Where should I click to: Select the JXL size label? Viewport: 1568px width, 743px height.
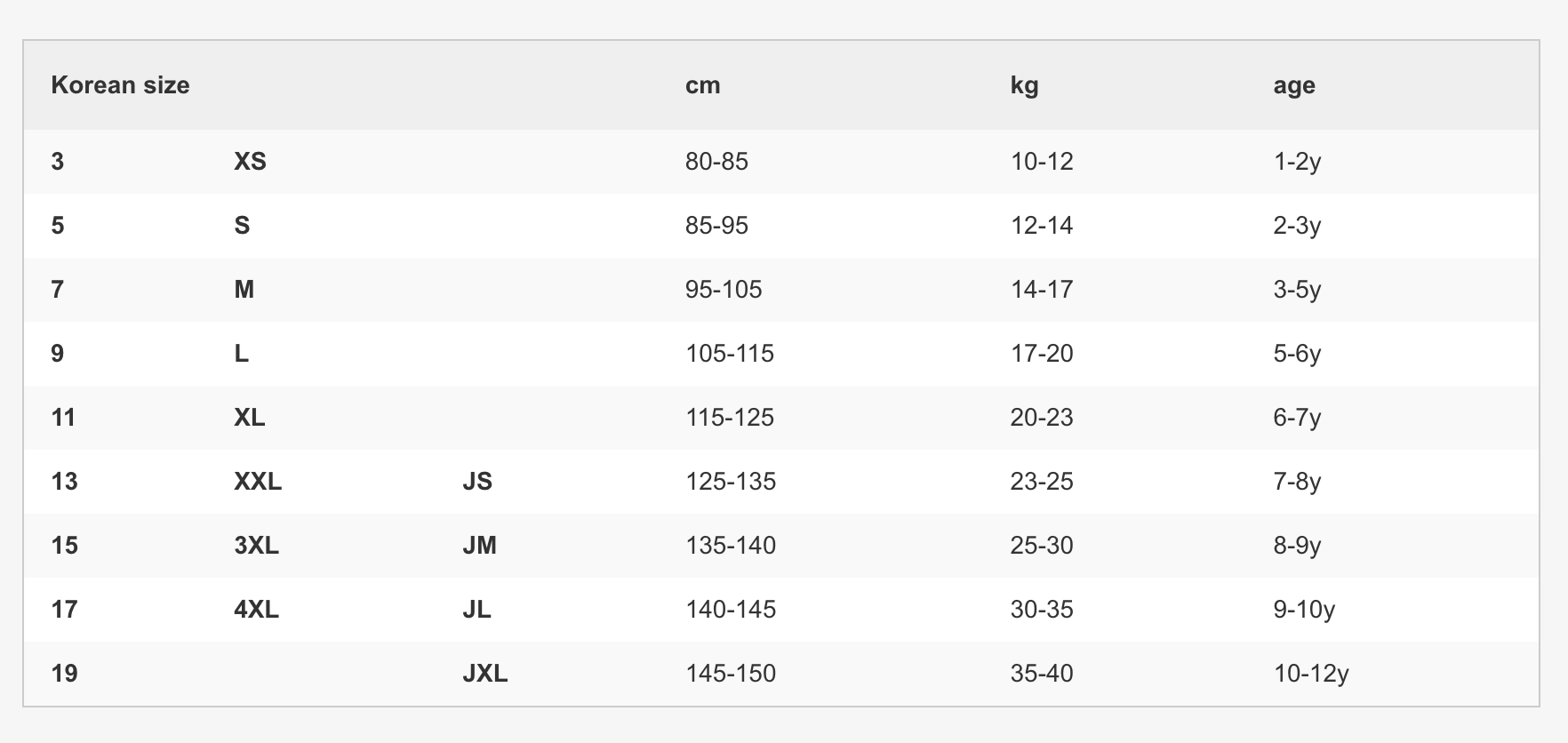pyautogui.click(x=485, y=674)
